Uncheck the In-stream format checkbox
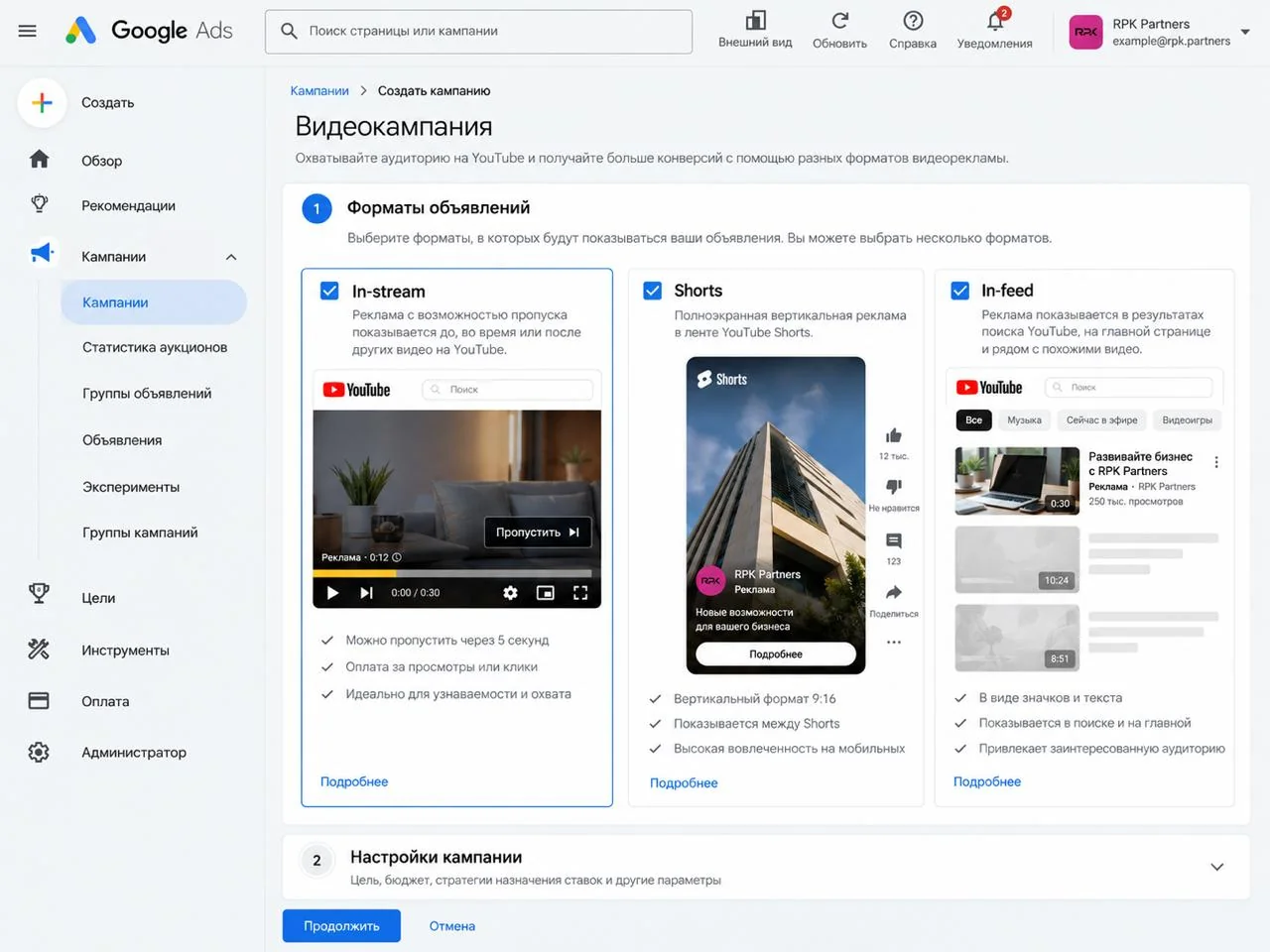The width and height of the screenshot is (1270, 952). [330, 291]
